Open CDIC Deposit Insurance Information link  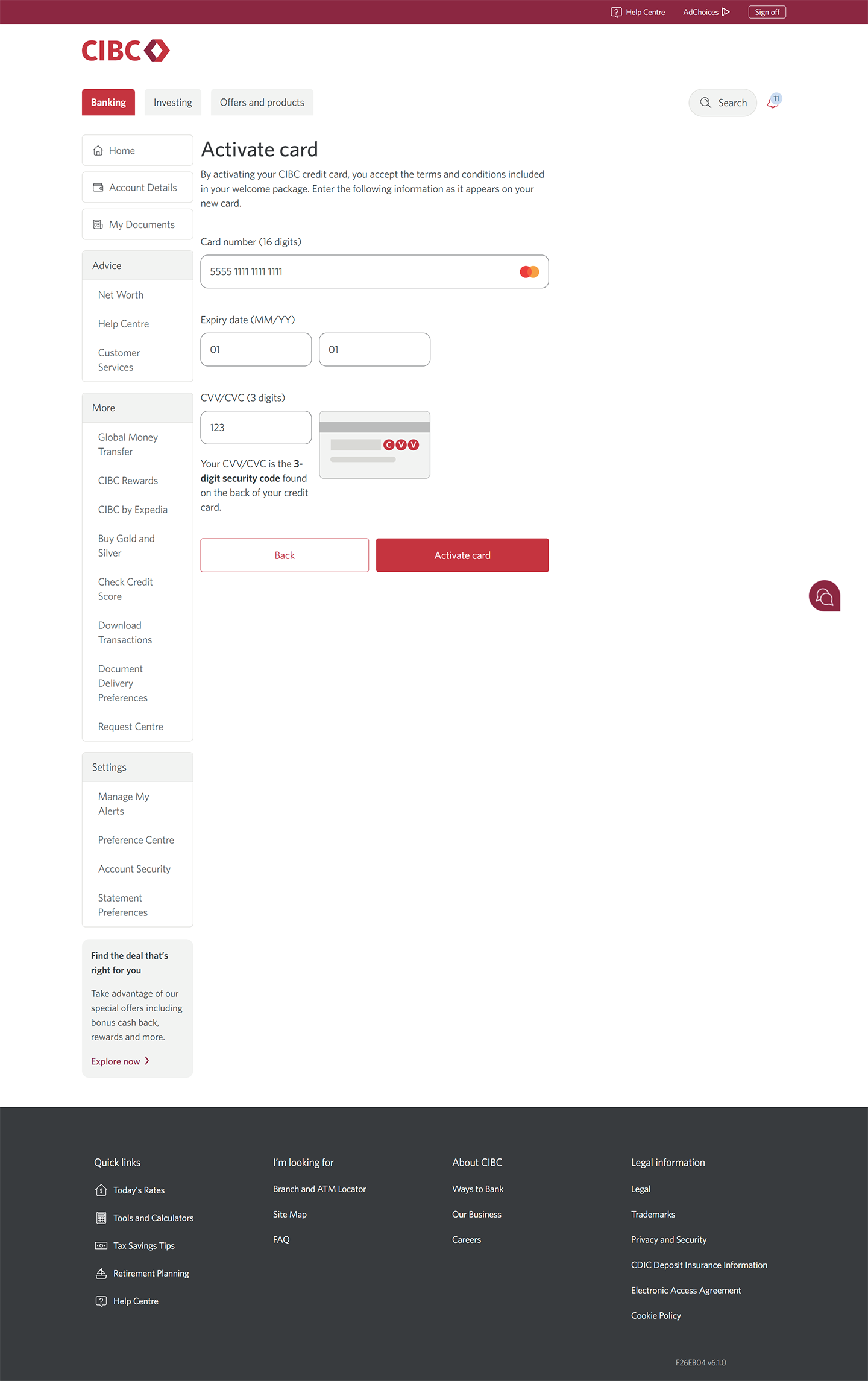[699, 1265]
